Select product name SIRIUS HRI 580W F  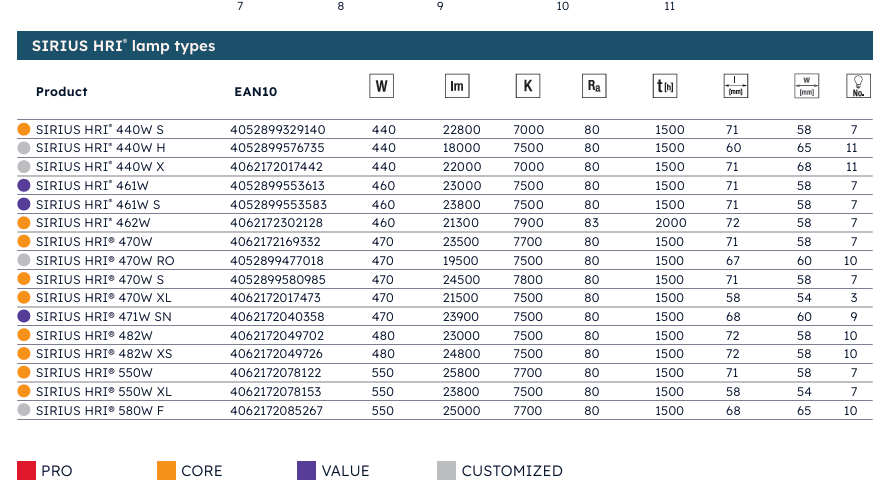click(100, 411)
